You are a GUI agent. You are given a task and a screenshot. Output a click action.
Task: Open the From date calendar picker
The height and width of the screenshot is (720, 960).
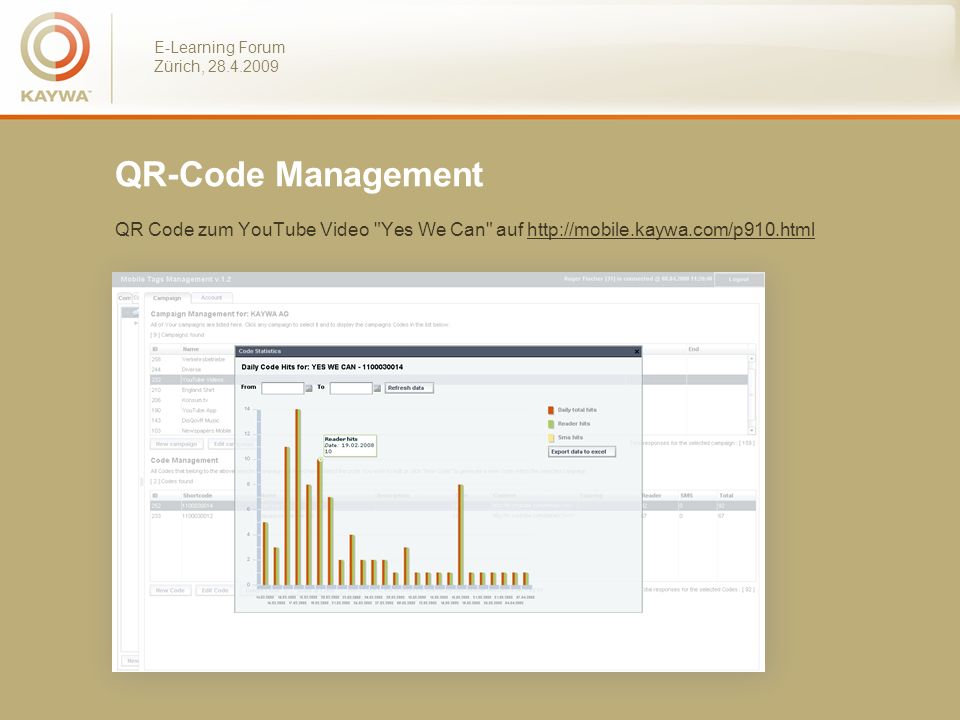[309, 388]
